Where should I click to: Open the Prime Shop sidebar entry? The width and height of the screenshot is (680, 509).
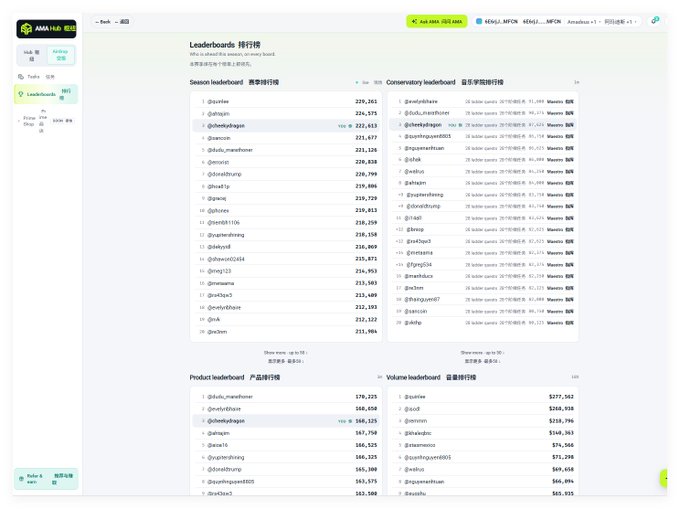tap(46, 121)
